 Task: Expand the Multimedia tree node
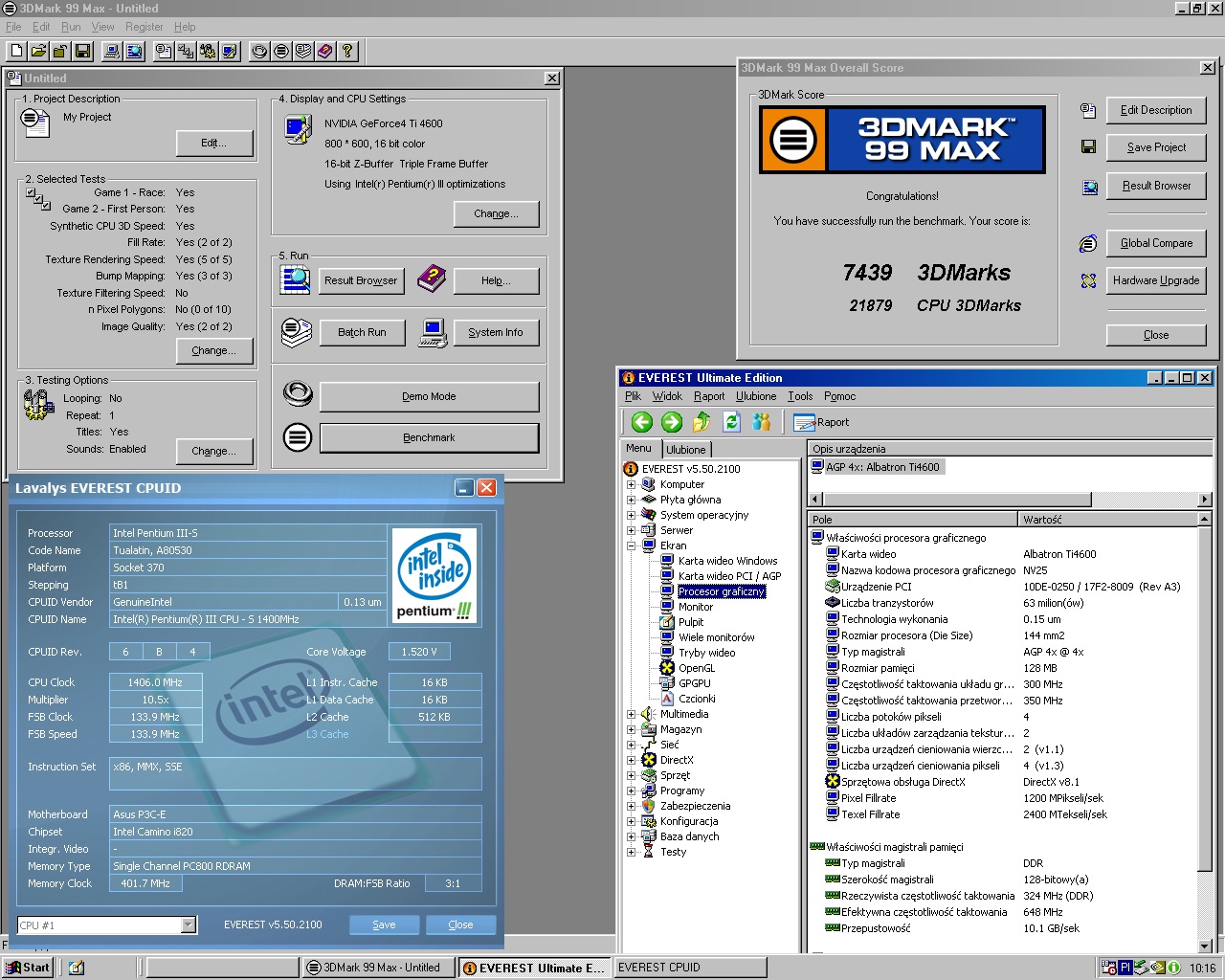pos(631,714)
